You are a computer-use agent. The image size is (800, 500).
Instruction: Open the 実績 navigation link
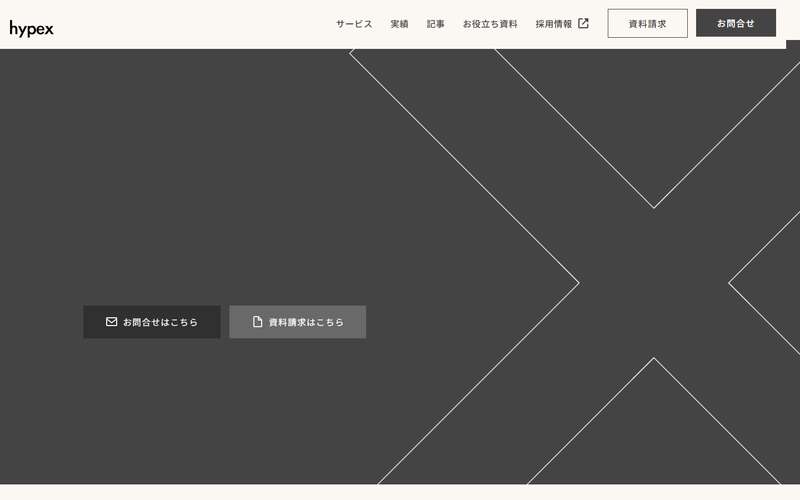(x=399, y=24)
